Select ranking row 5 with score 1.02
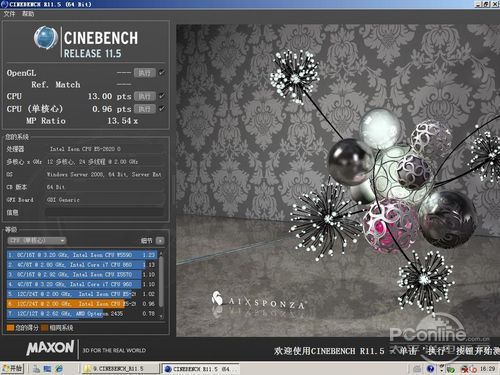 click(x=82, y=294)
